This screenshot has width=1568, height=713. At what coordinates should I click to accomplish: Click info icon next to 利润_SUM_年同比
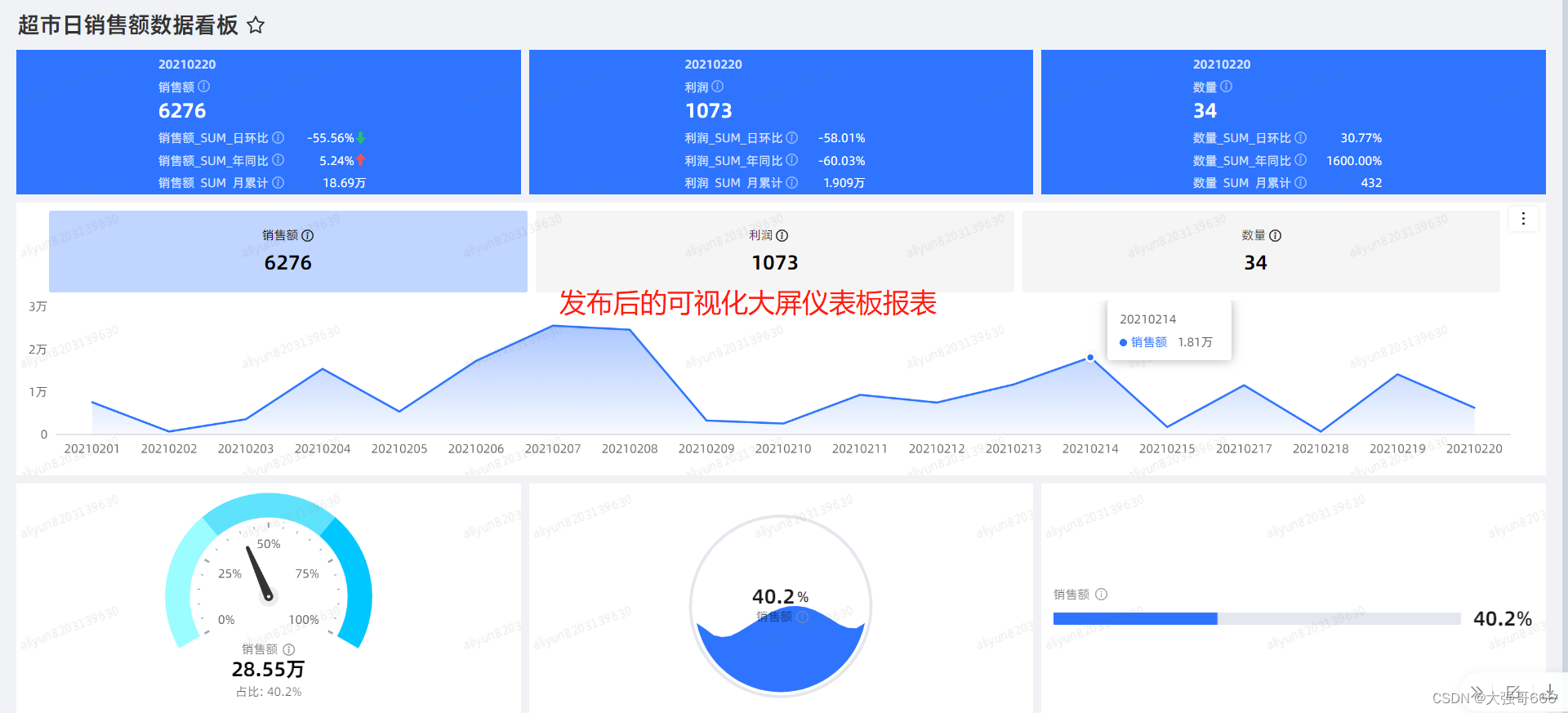(x=792, y=160)
